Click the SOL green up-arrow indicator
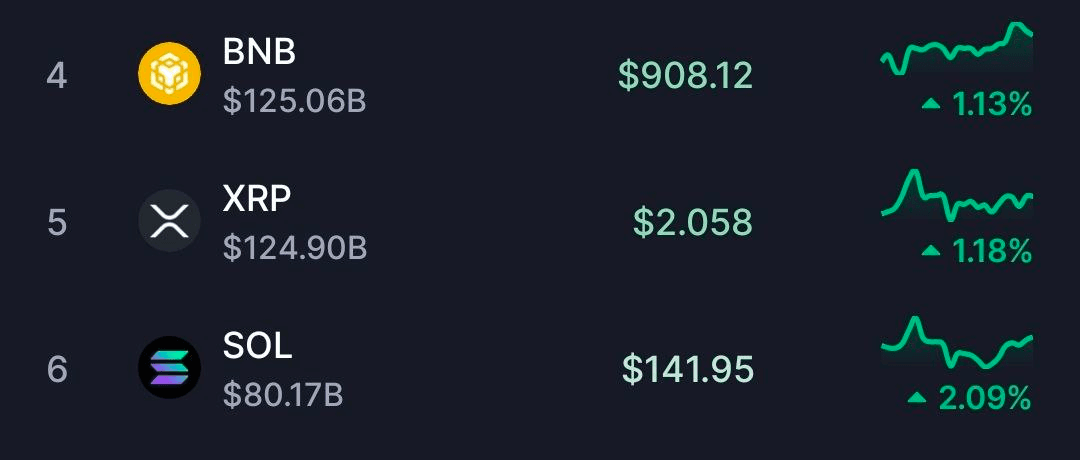Viewport: 1080px width, 460px height. 917,398
